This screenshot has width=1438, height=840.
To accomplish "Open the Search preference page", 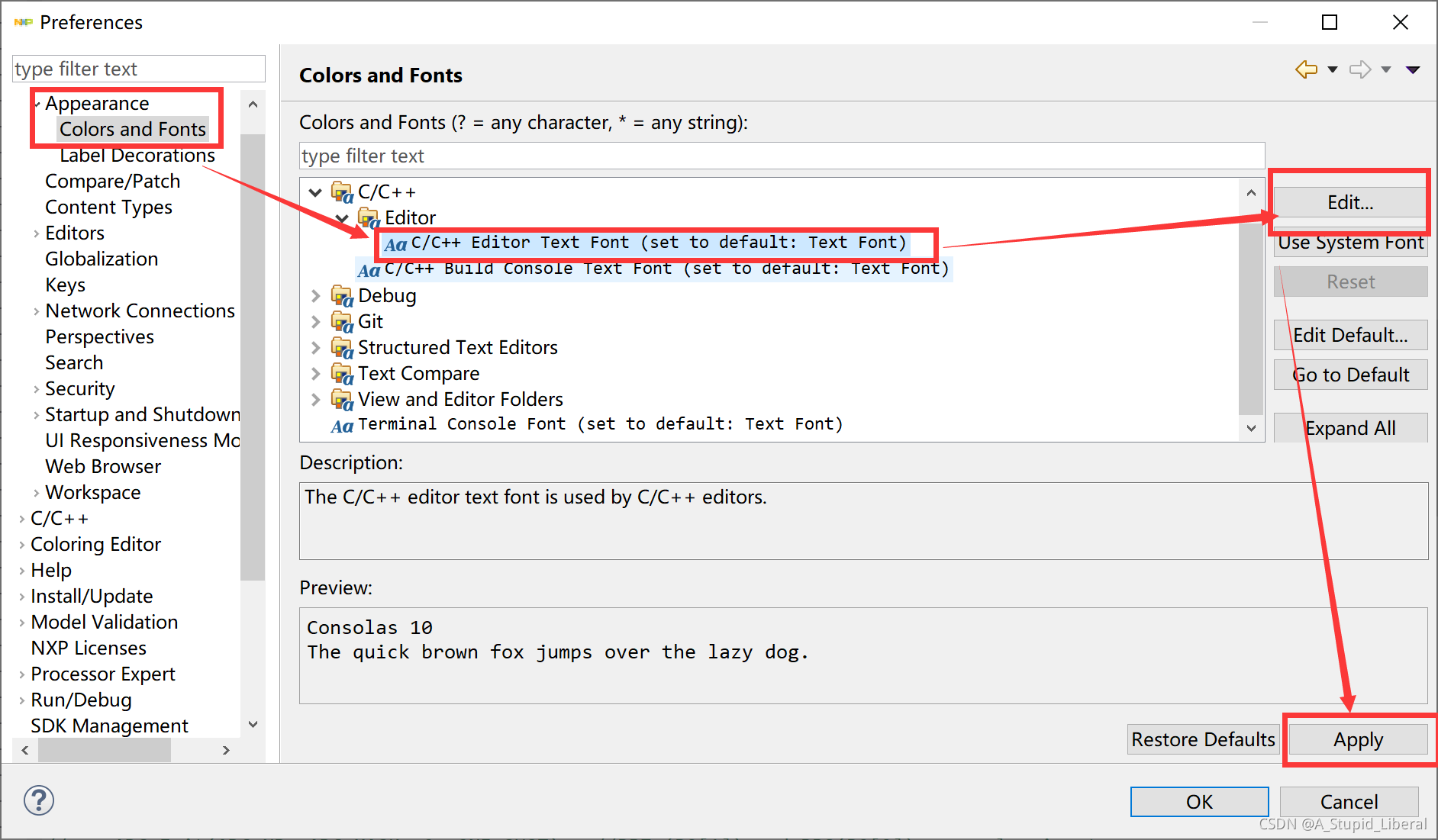I will 74,363.
